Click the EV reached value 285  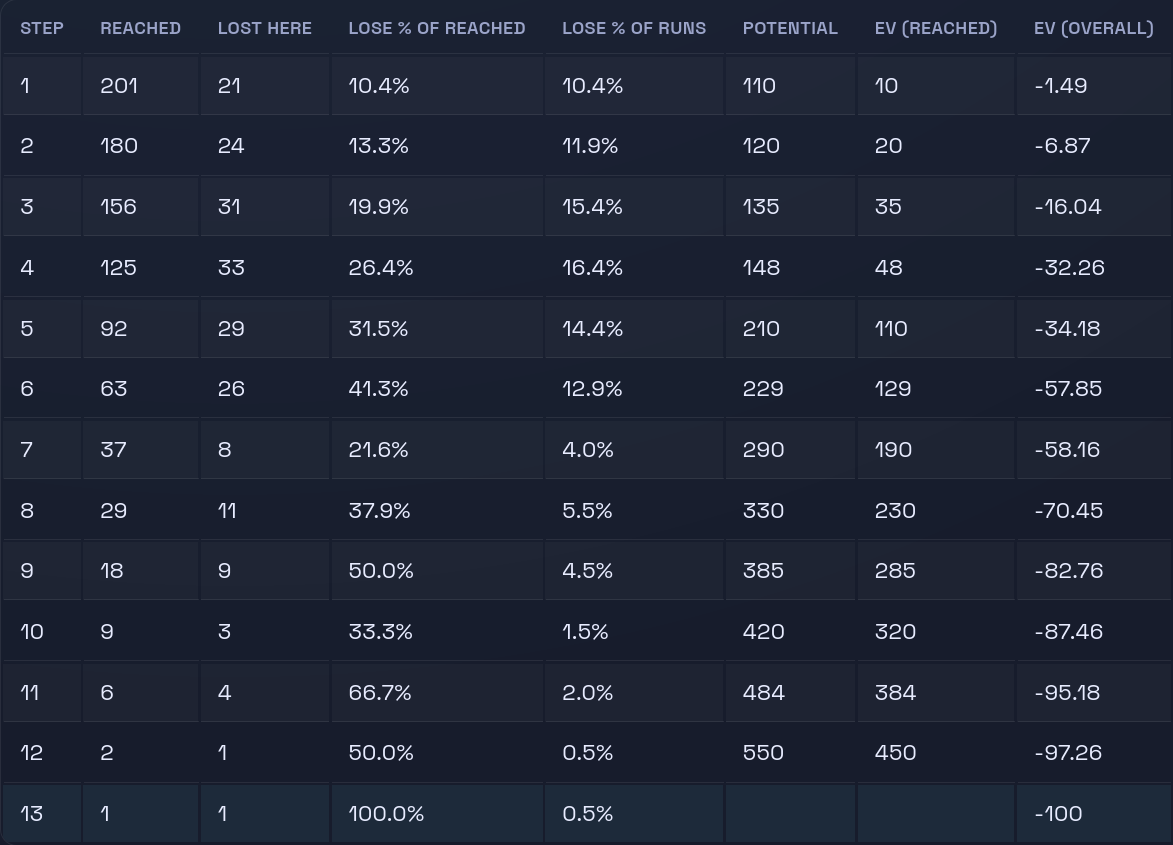894,571
